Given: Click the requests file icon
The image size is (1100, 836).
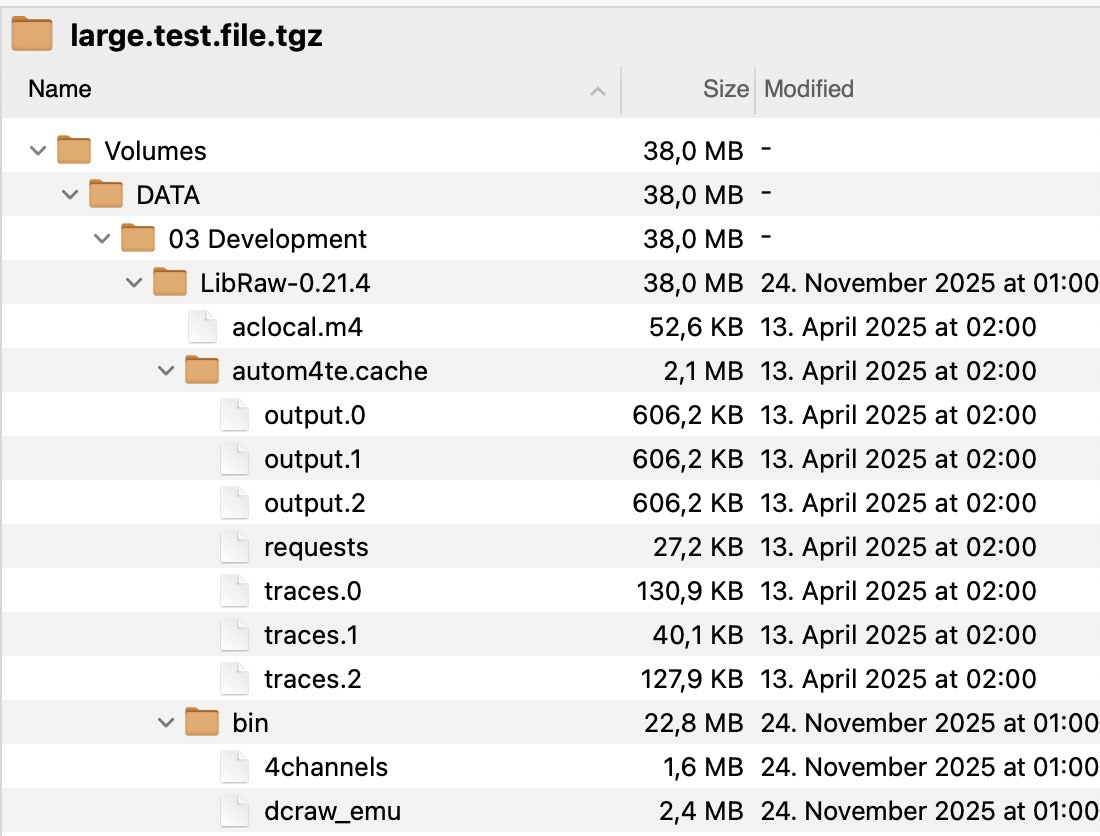Looking at the screenshot, I should [234, 546].
